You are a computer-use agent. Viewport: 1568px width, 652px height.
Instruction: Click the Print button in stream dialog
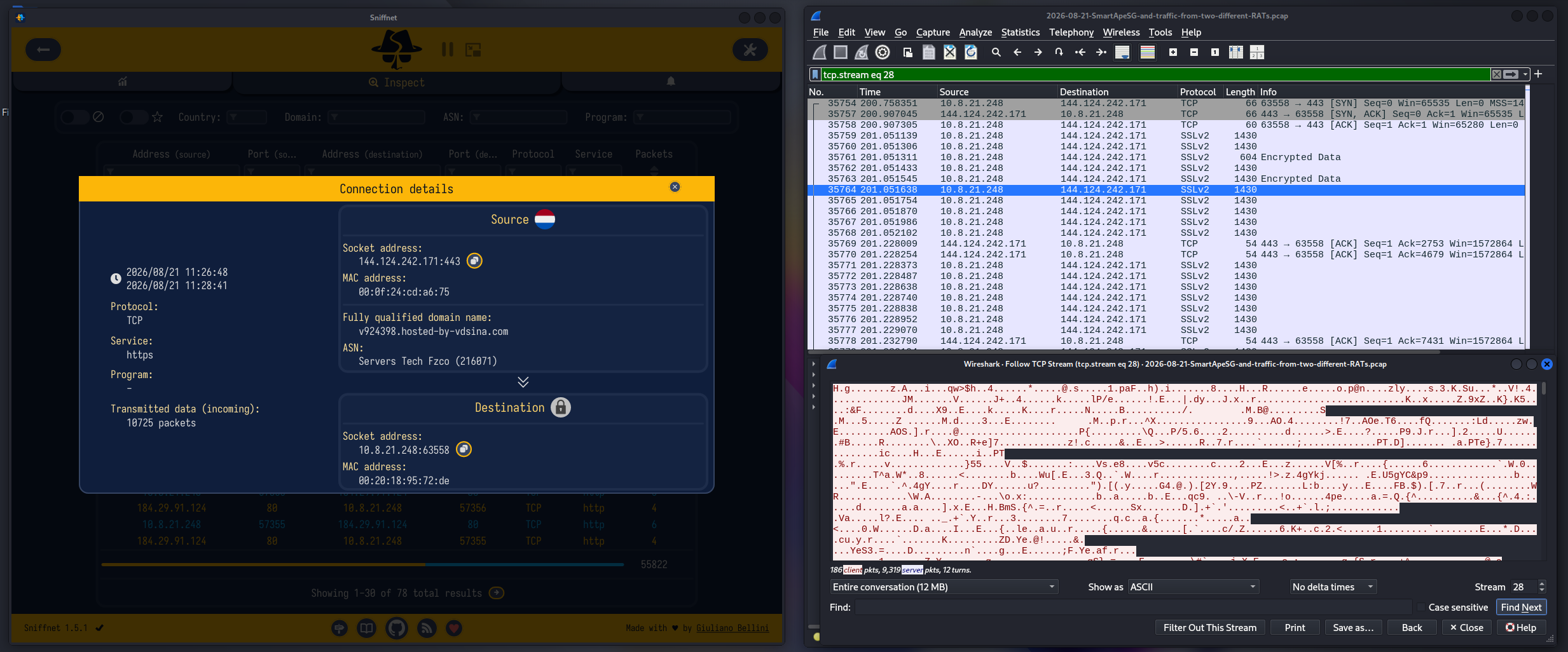(x=1295, y=628)
